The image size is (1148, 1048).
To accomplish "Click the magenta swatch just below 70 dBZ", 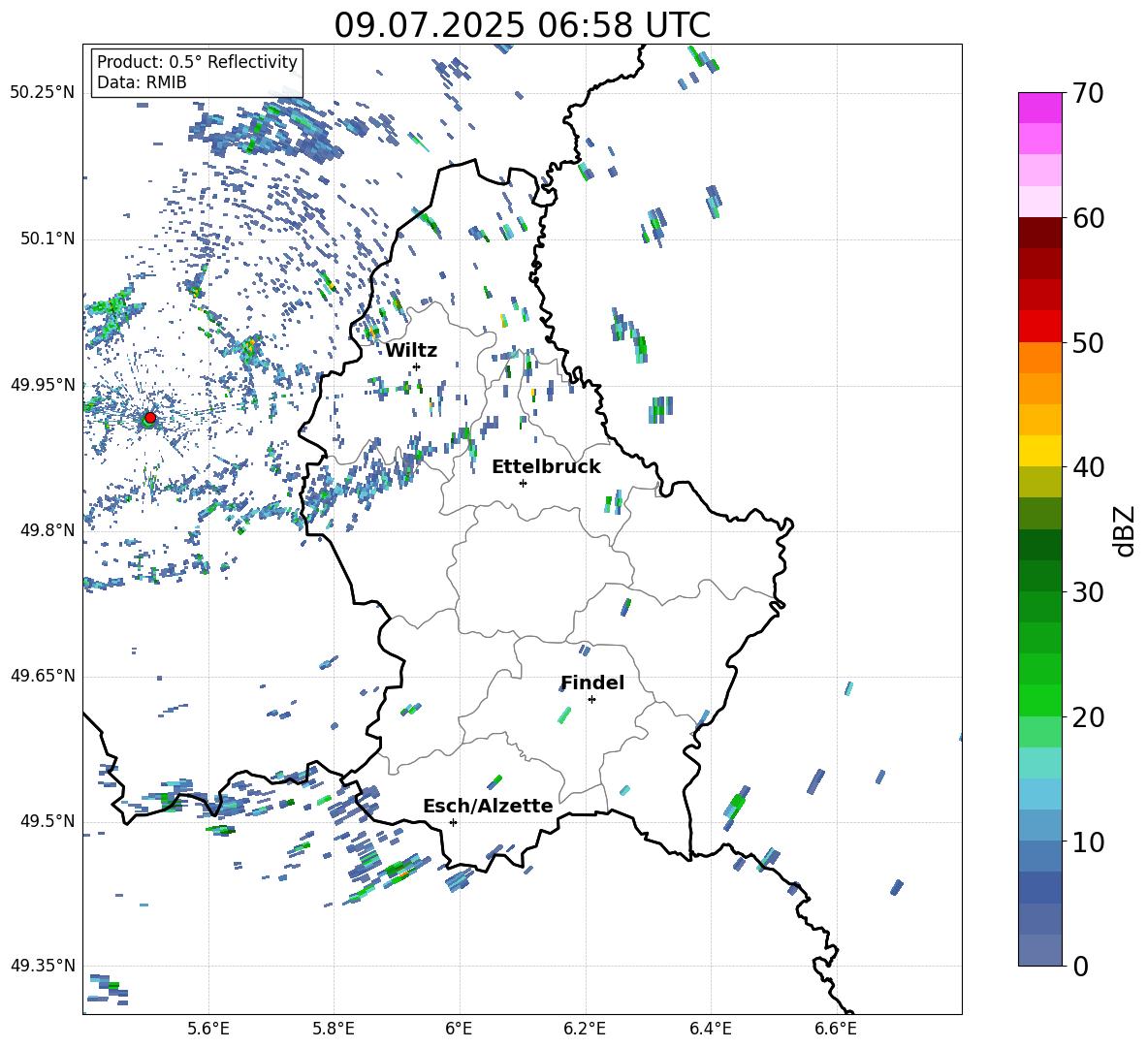I will point(1040,109).
